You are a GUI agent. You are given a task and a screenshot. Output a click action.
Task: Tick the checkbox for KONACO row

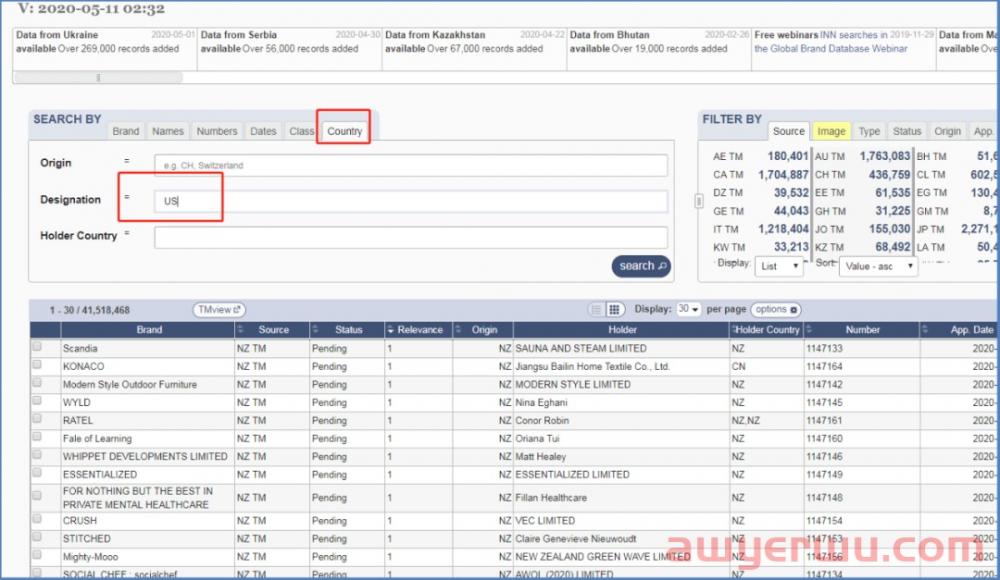[x=37, y=365]
